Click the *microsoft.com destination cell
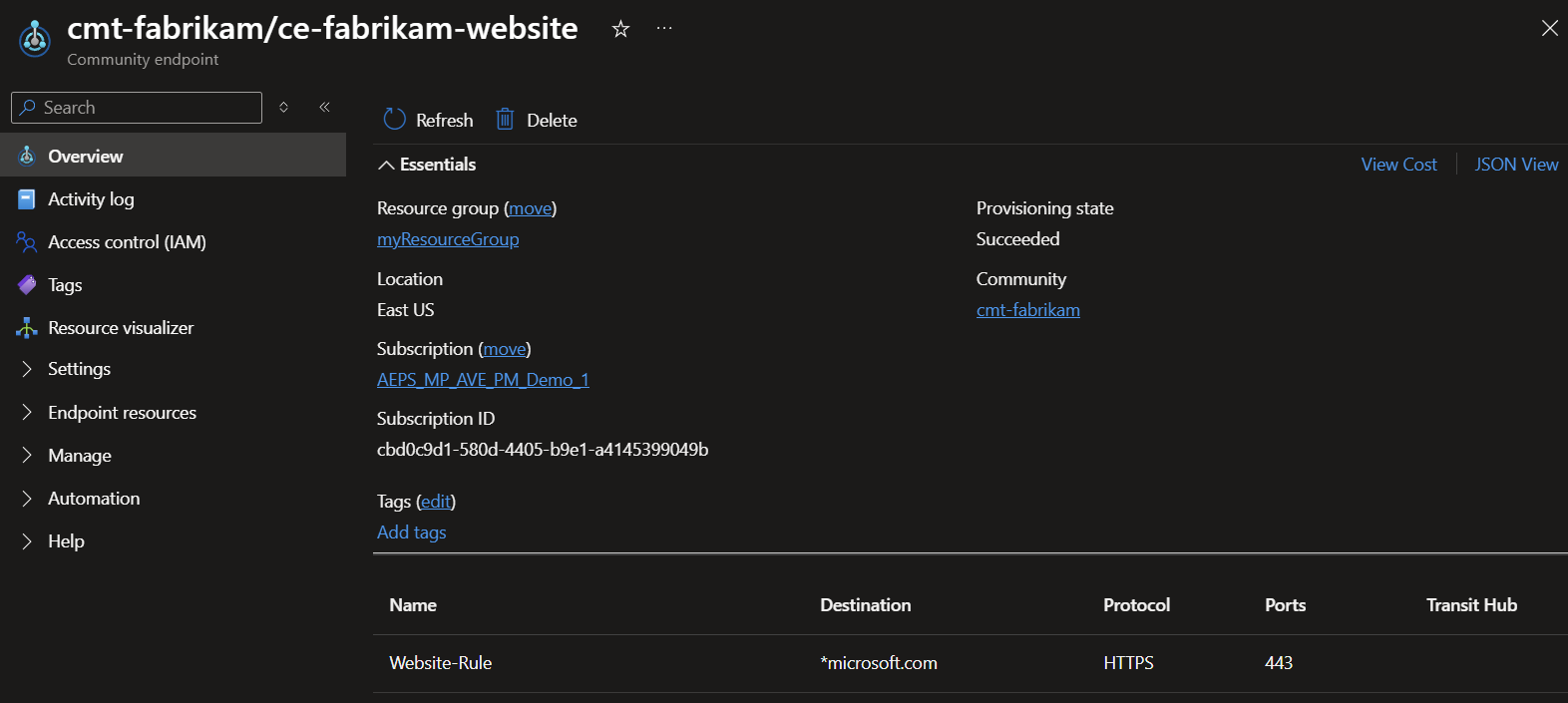 pyautogui.click(x=879, y=663)
